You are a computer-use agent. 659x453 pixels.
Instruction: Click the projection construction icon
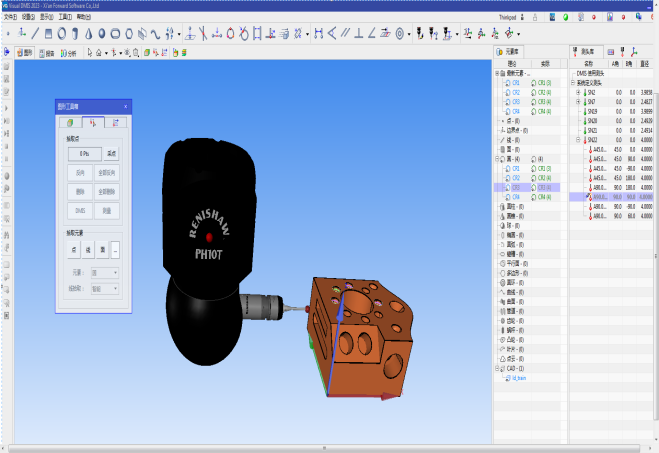190,34
